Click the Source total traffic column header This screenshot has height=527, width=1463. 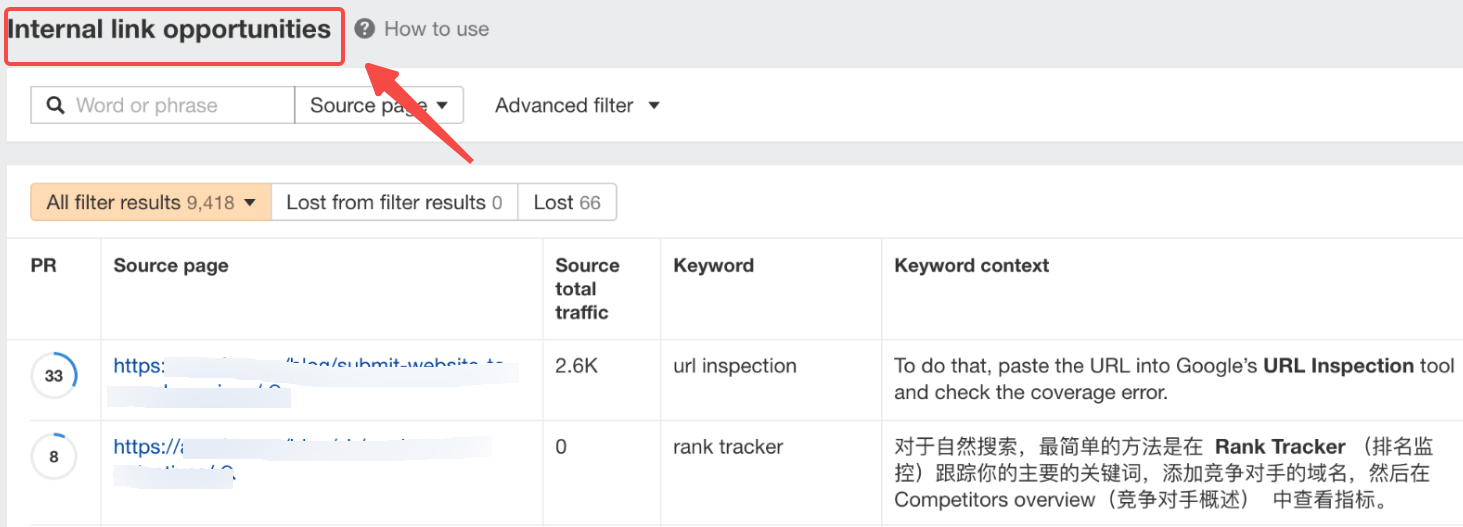point(587,288)
